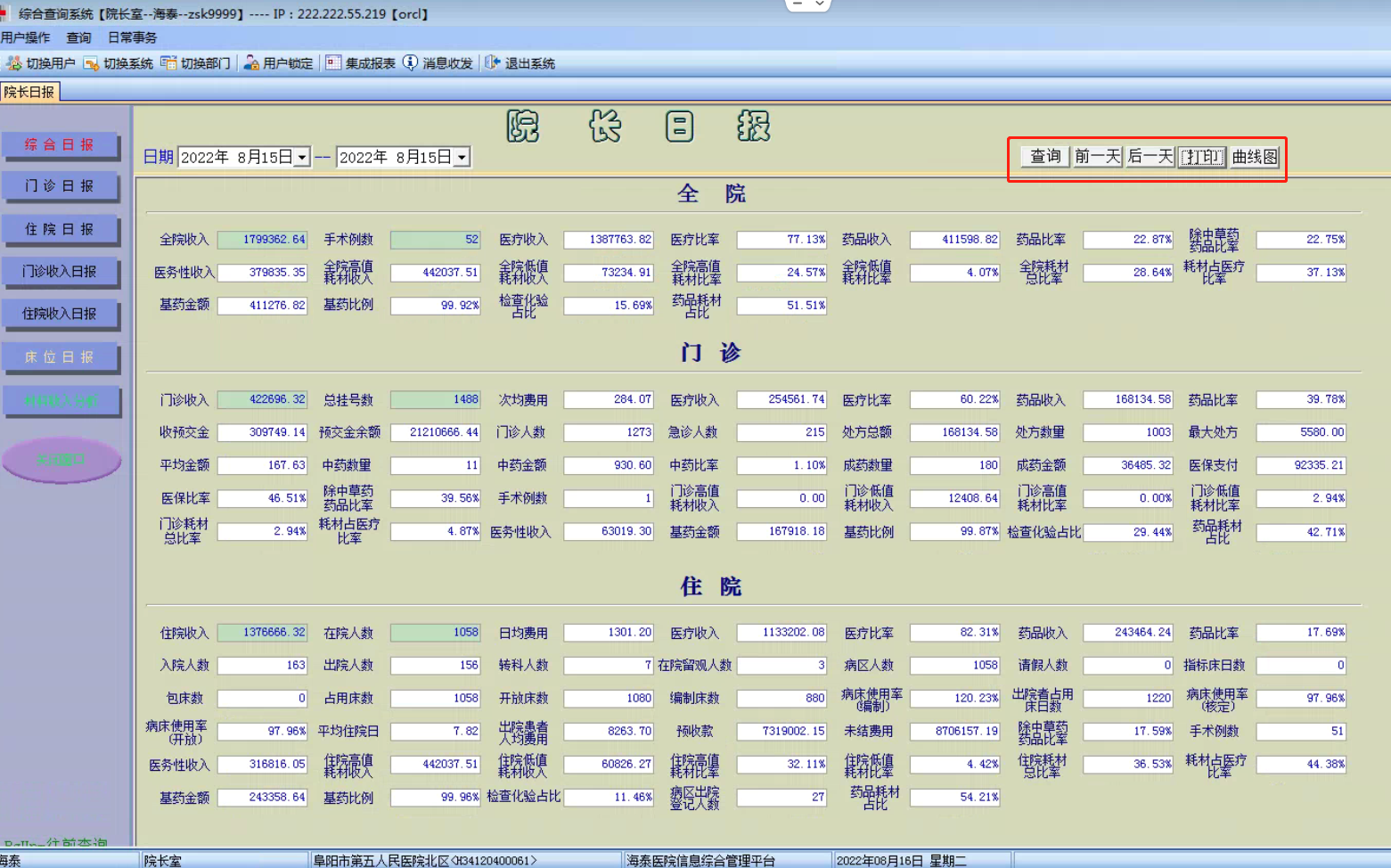
Task: Click the 转科人数 field showing 7
Action: click(609, 667)
